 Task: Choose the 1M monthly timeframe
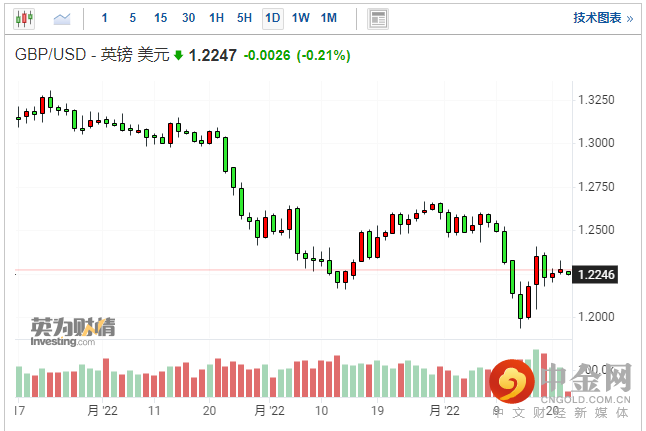[x=328, y=18]
